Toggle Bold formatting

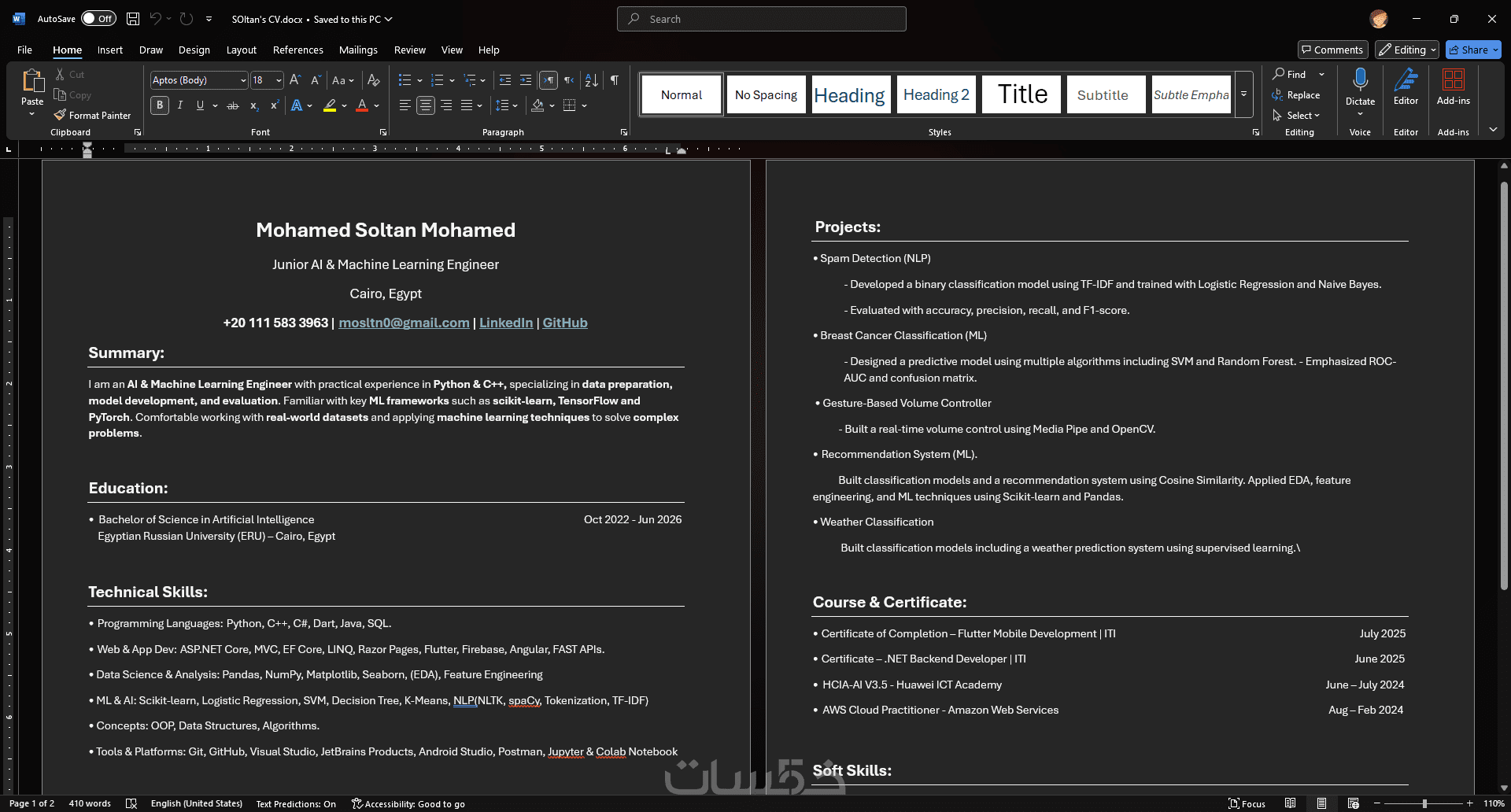[x=160, y=105]
